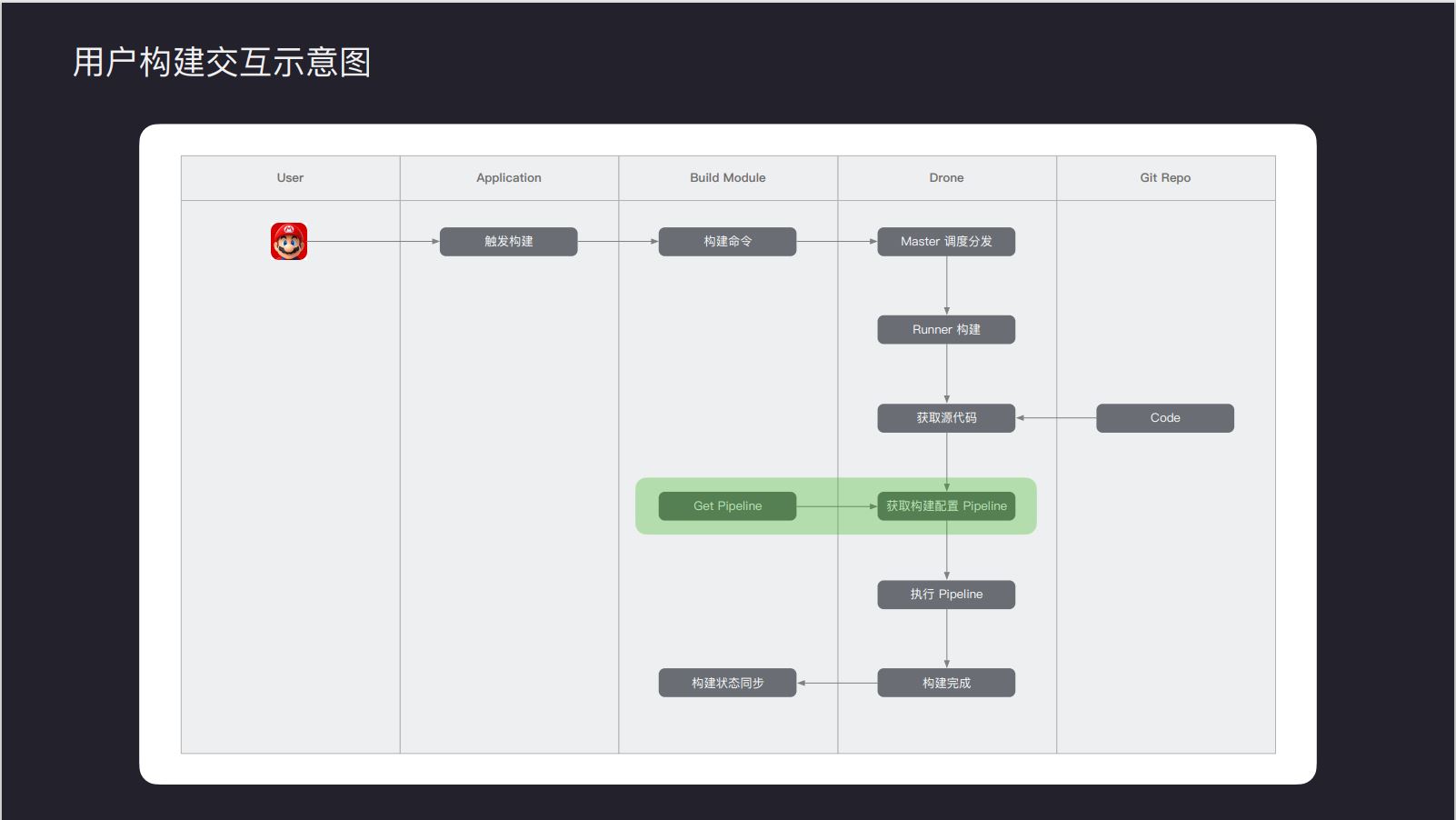Select the 执行 Pipeline node
The image size is (1456, 820).
click(946, 595)
